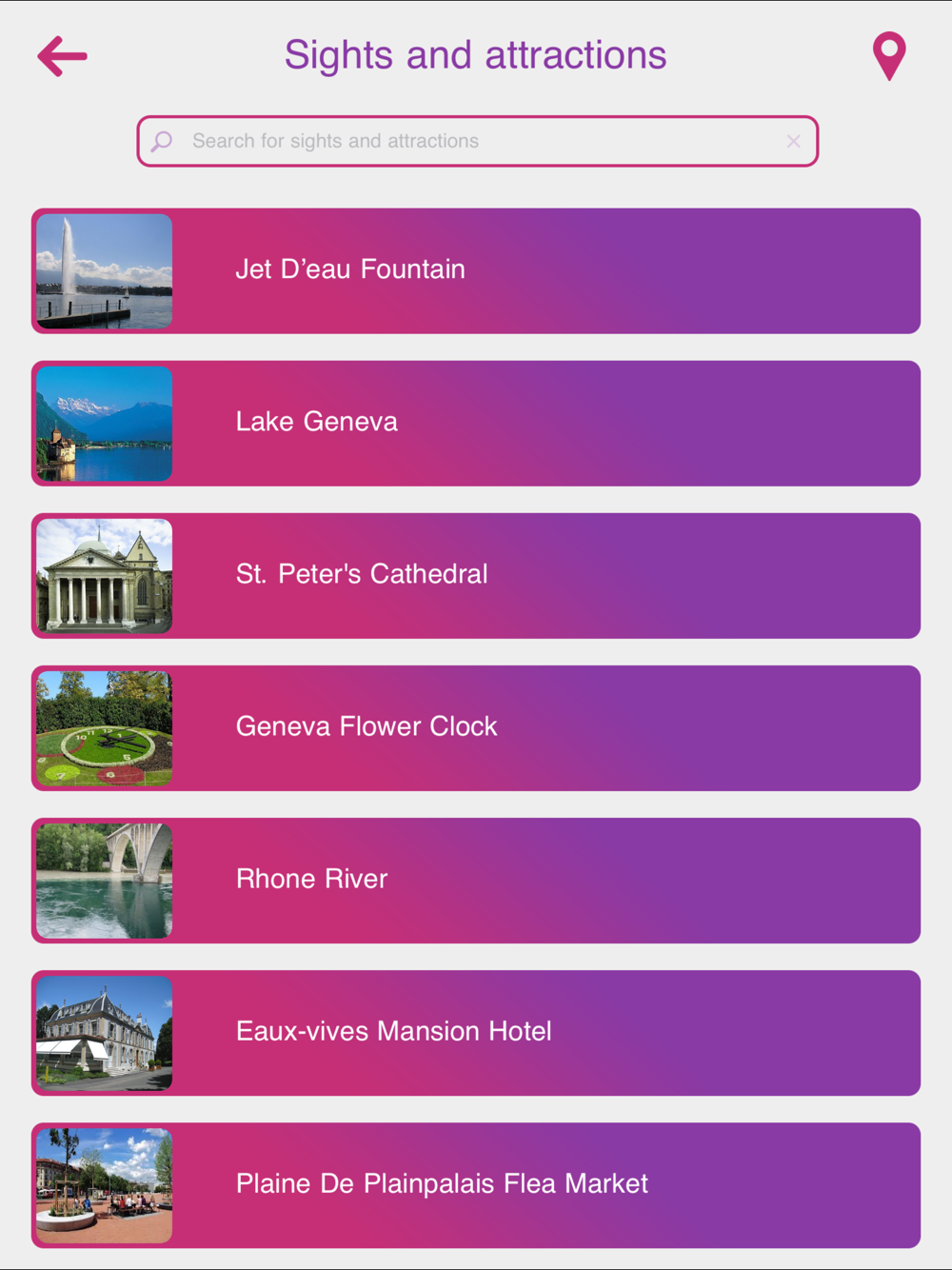Clear the search field with X
Screen dimensions: 952x1270
click(793, 141)
